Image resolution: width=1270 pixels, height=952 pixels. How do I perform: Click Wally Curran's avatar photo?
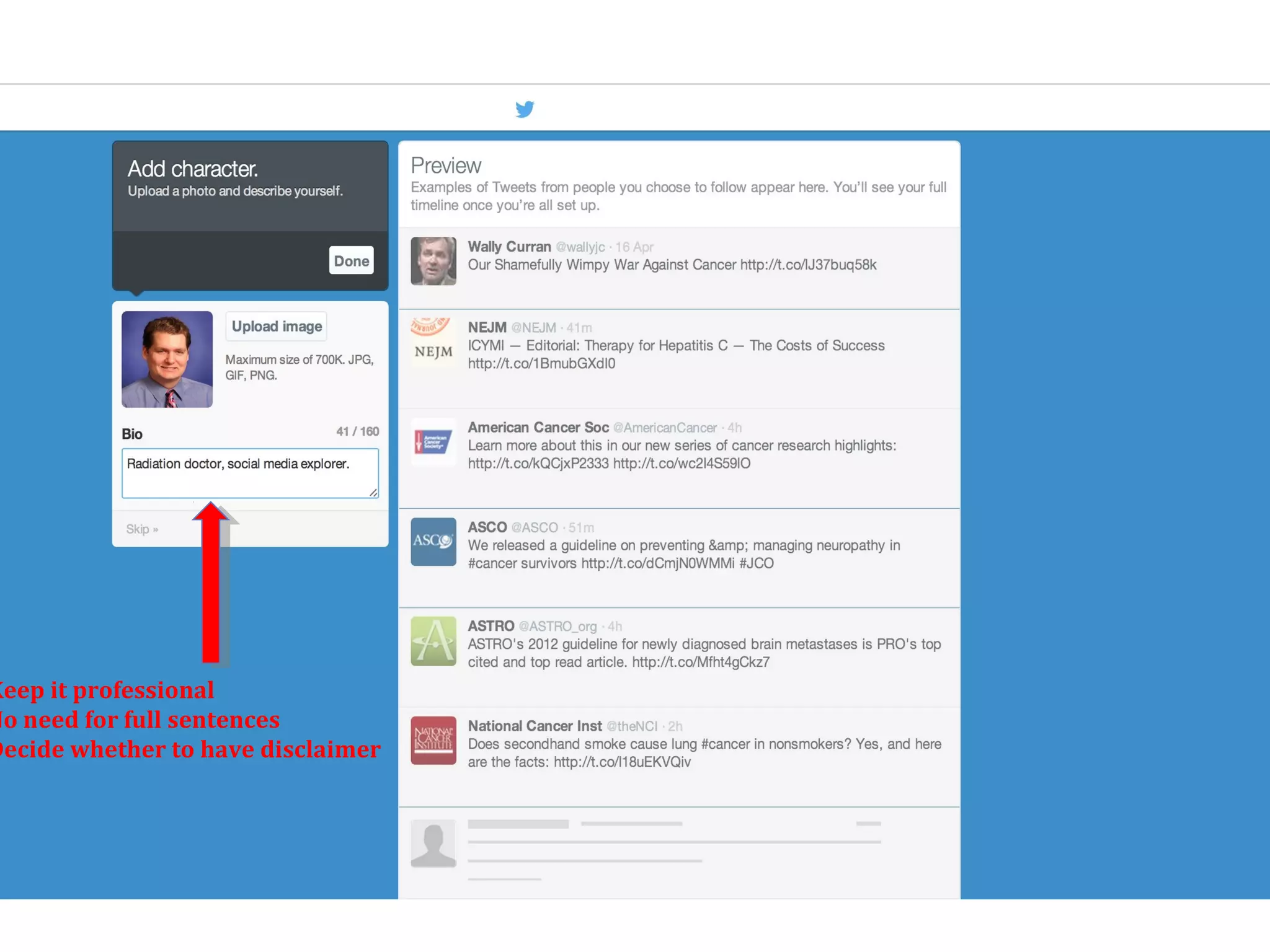[433, 261]
